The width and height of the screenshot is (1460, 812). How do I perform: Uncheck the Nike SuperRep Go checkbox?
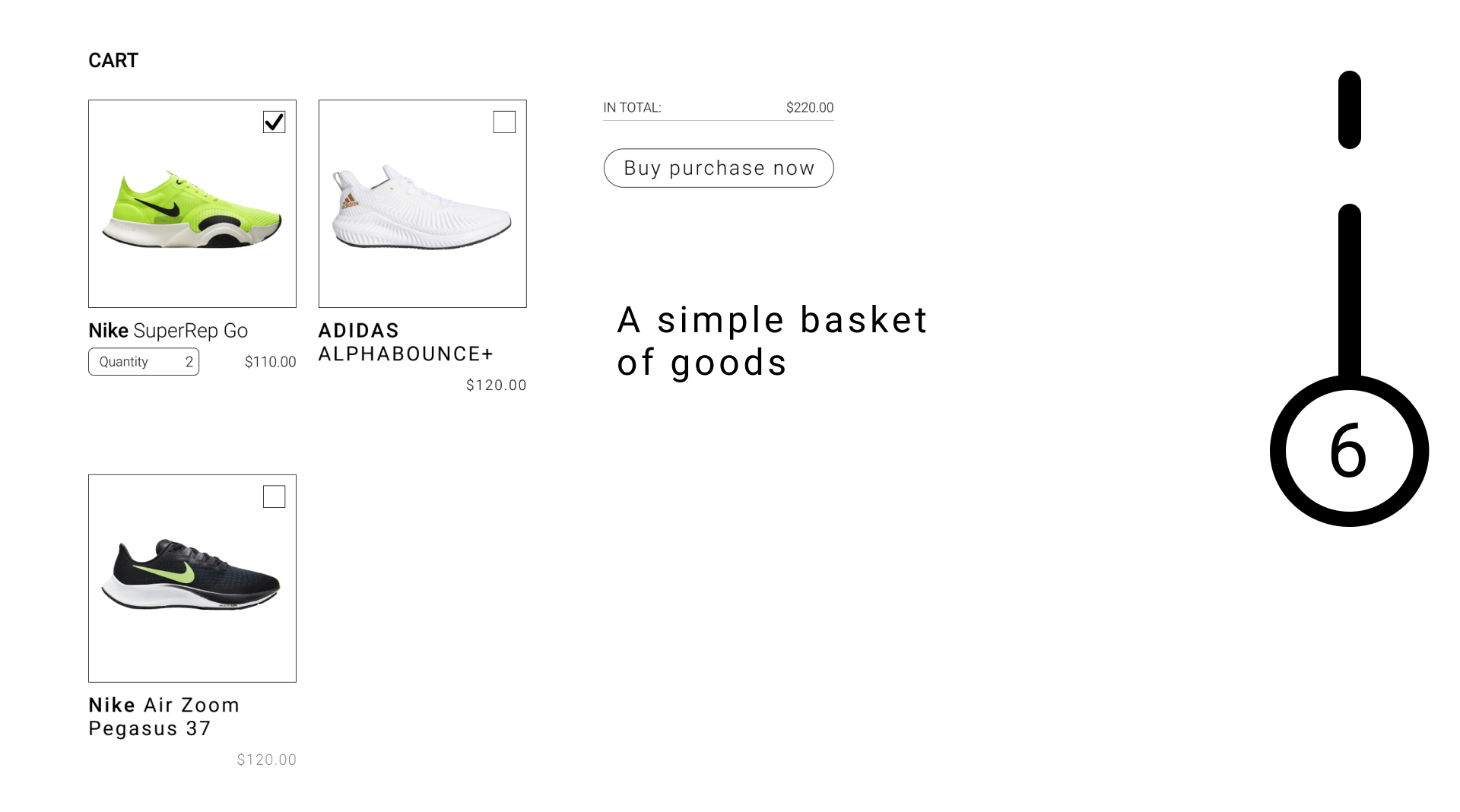(x=274, y=122)
